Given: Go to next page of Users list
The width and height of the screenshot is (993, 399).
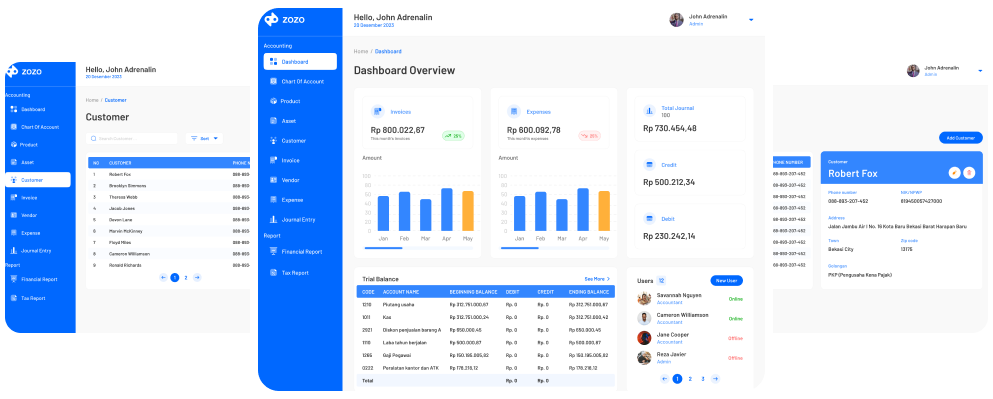Looking at the screenshot, I should click(715, 379).
